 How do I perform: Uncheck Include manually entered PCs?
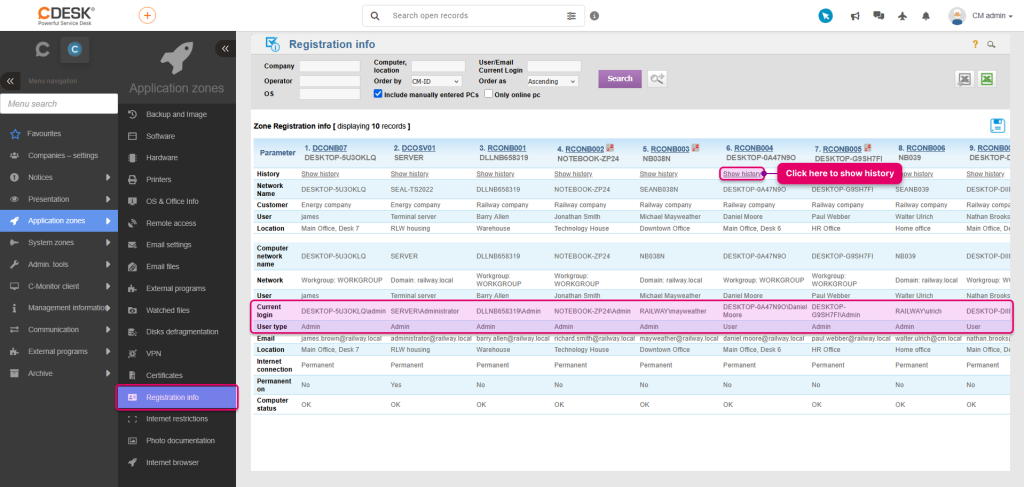coord(378,94)
